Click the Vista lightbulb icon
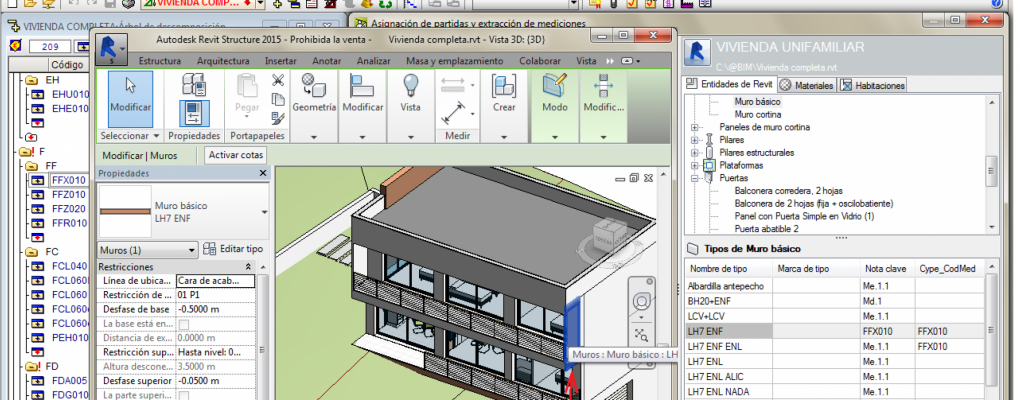Screen dimensions: 1020x400 (x=410, y=85)
